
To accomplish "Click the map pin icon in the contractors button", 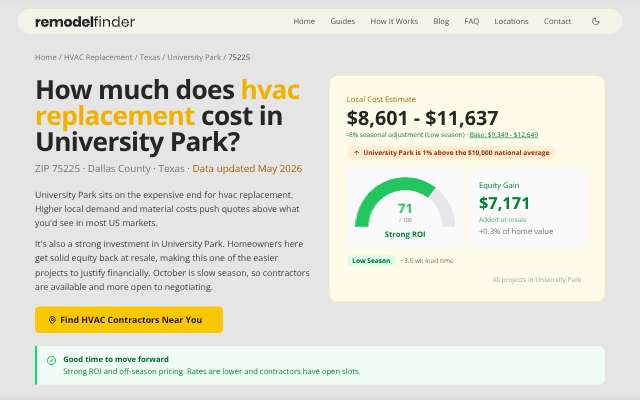I will pos(52,320).
